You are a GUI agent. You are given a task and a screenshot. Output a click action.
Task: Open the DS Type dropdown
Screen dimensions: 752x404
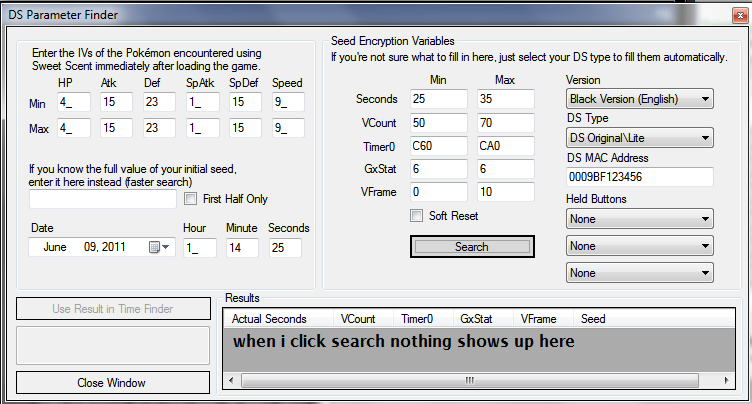[640, 138]
